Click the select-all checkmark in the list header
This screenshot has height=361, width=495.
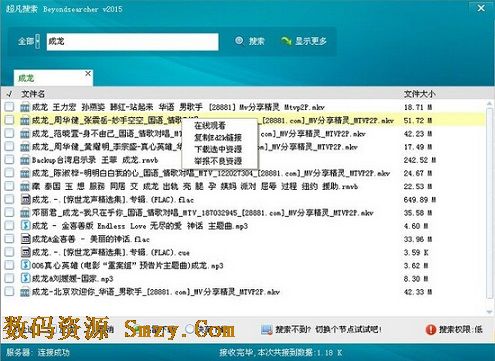pos(9,94)
